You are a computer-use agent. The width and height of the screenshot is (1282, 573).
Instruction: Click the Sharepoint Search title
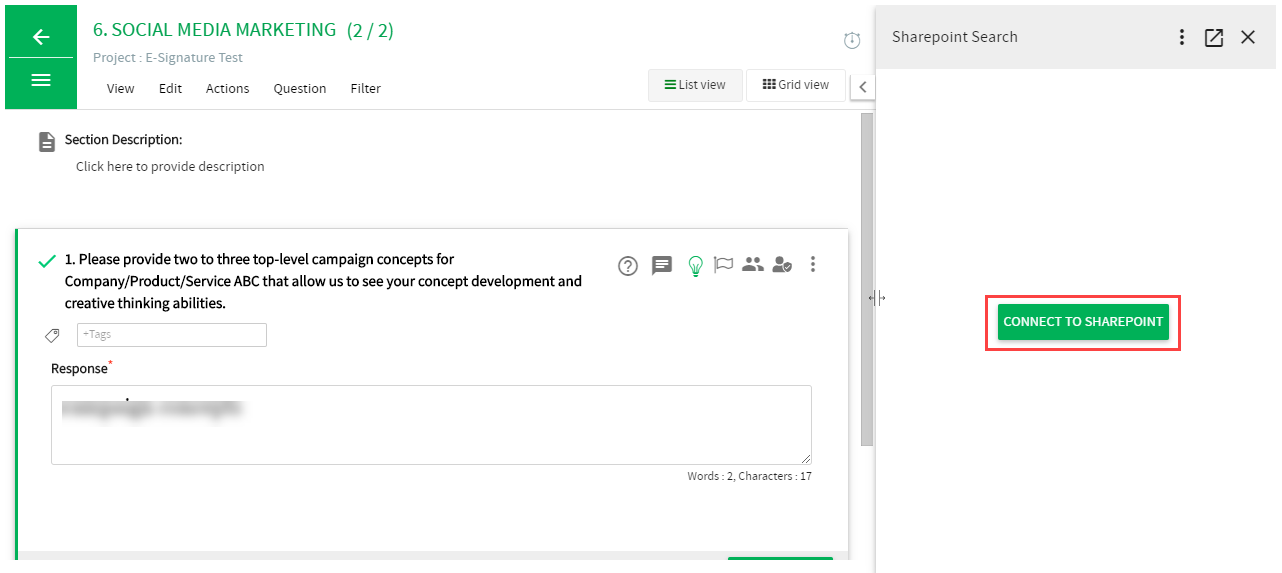point(955,37)
